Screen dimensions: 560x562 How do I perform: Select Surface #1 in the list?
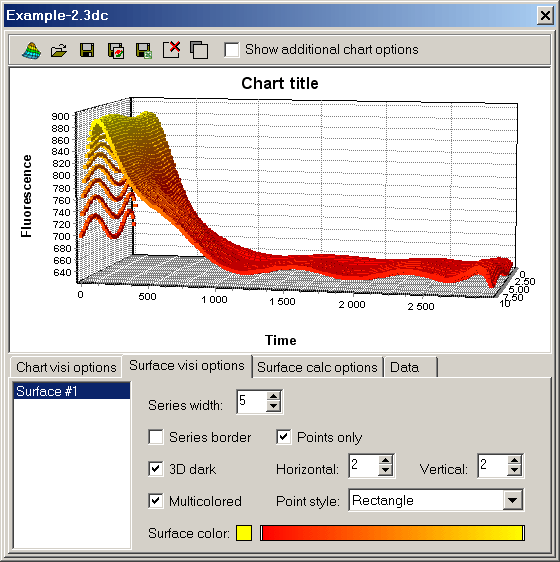(x=72, y=391)
